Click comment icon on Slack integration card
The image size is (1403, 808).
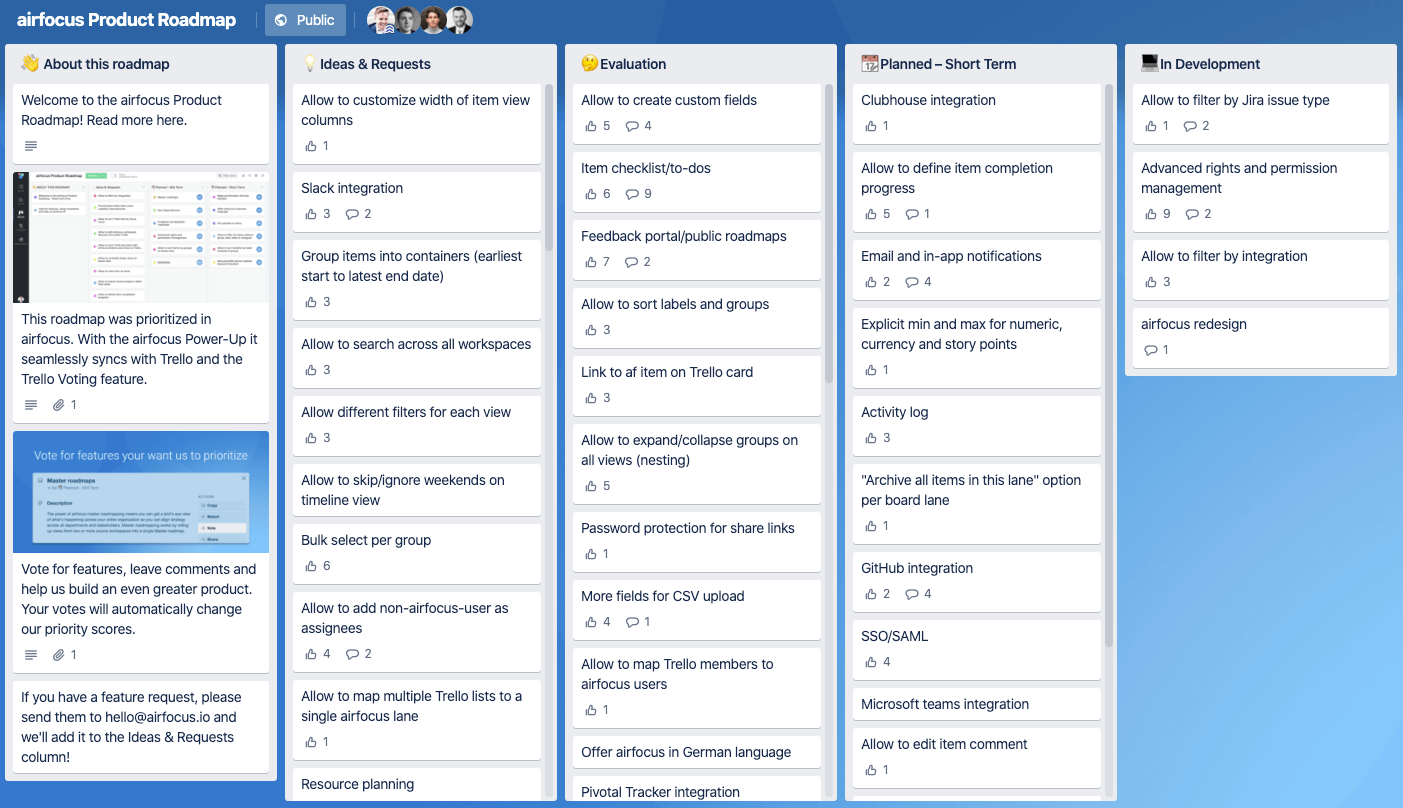351,214
